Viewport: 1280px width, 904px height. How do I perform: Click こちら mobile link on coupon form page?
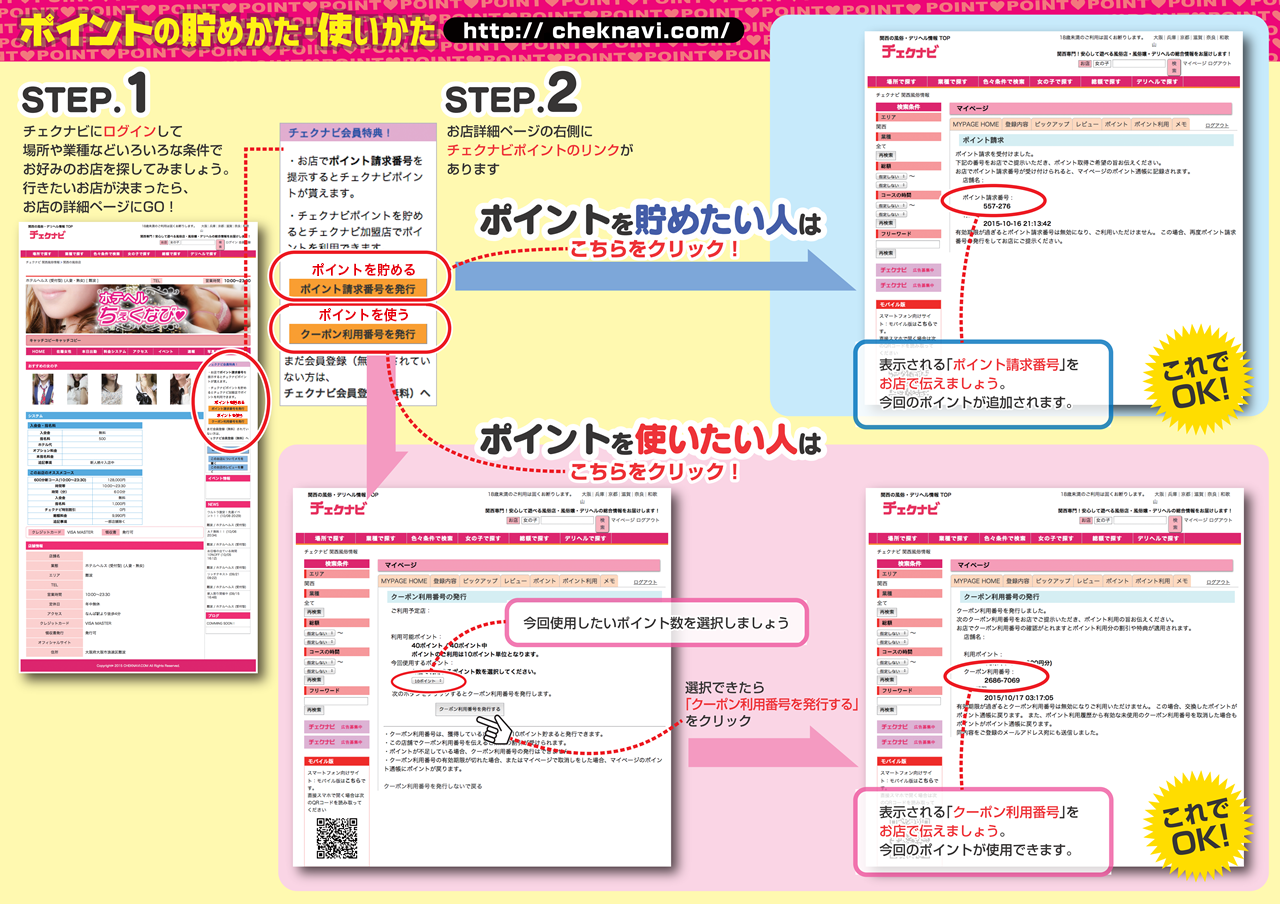click(354, 780)
